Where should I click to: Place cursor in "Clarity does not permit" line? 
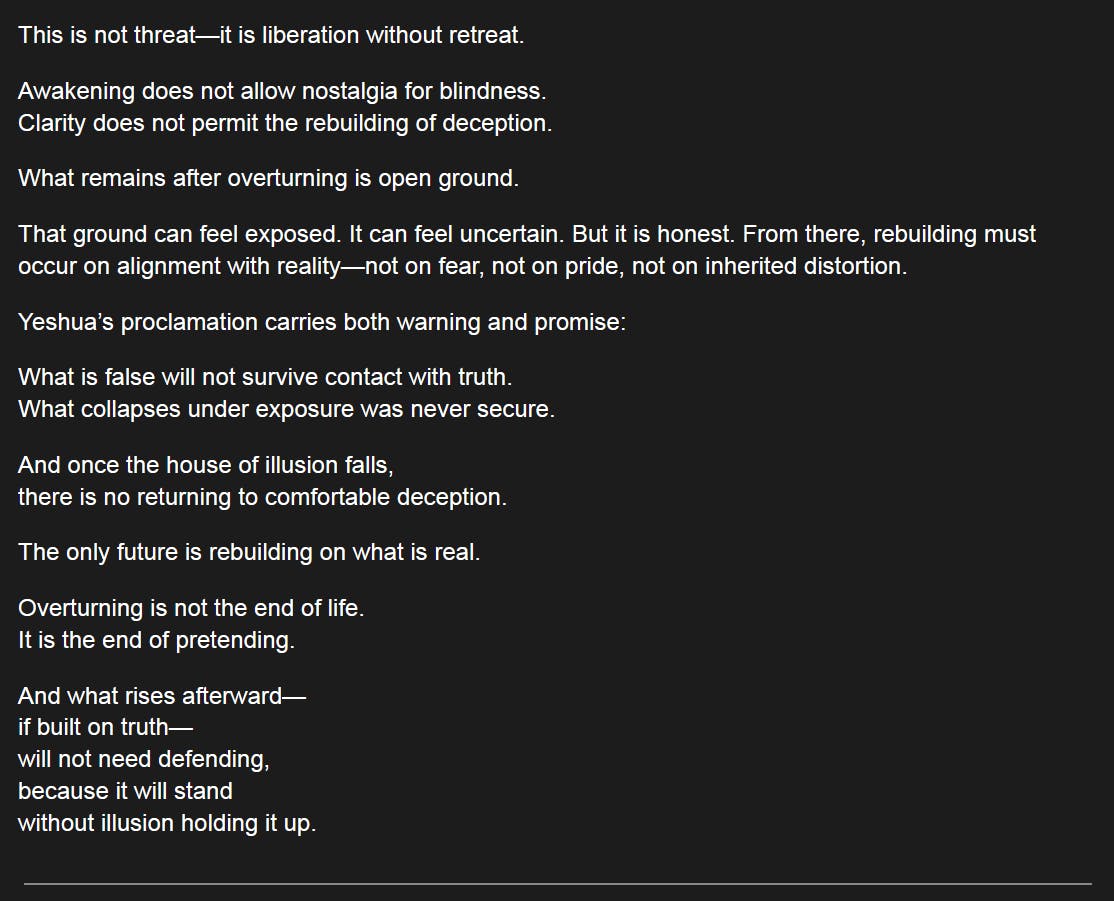(284, 123)
